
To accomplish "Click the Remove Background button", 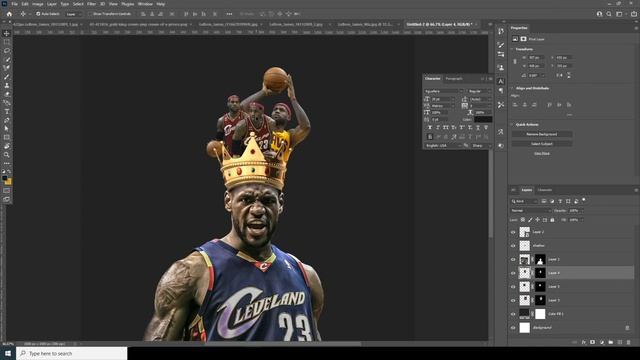I will point(542,134).
